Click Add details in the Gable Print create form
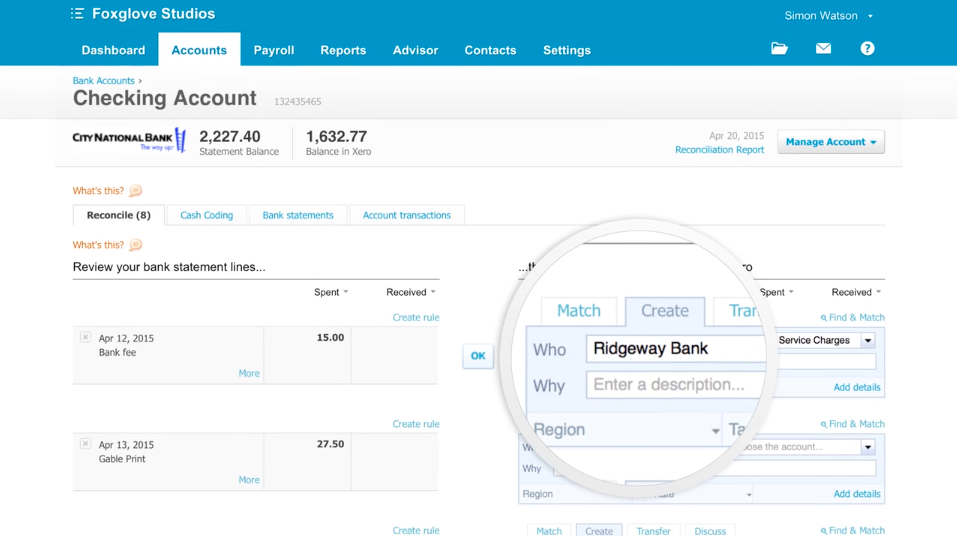The width and height of the screenshot is (957, 536). [x=857, y=494]
